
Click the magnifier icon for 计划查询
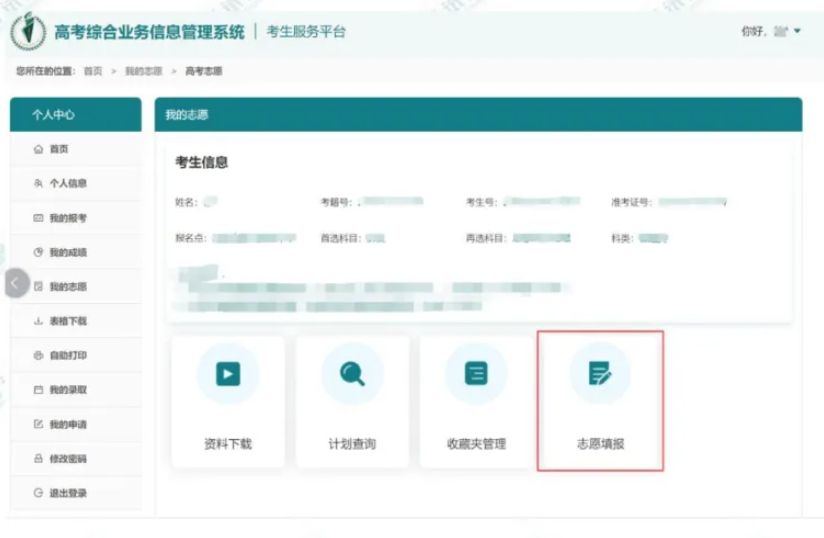[x=352, y=374]
